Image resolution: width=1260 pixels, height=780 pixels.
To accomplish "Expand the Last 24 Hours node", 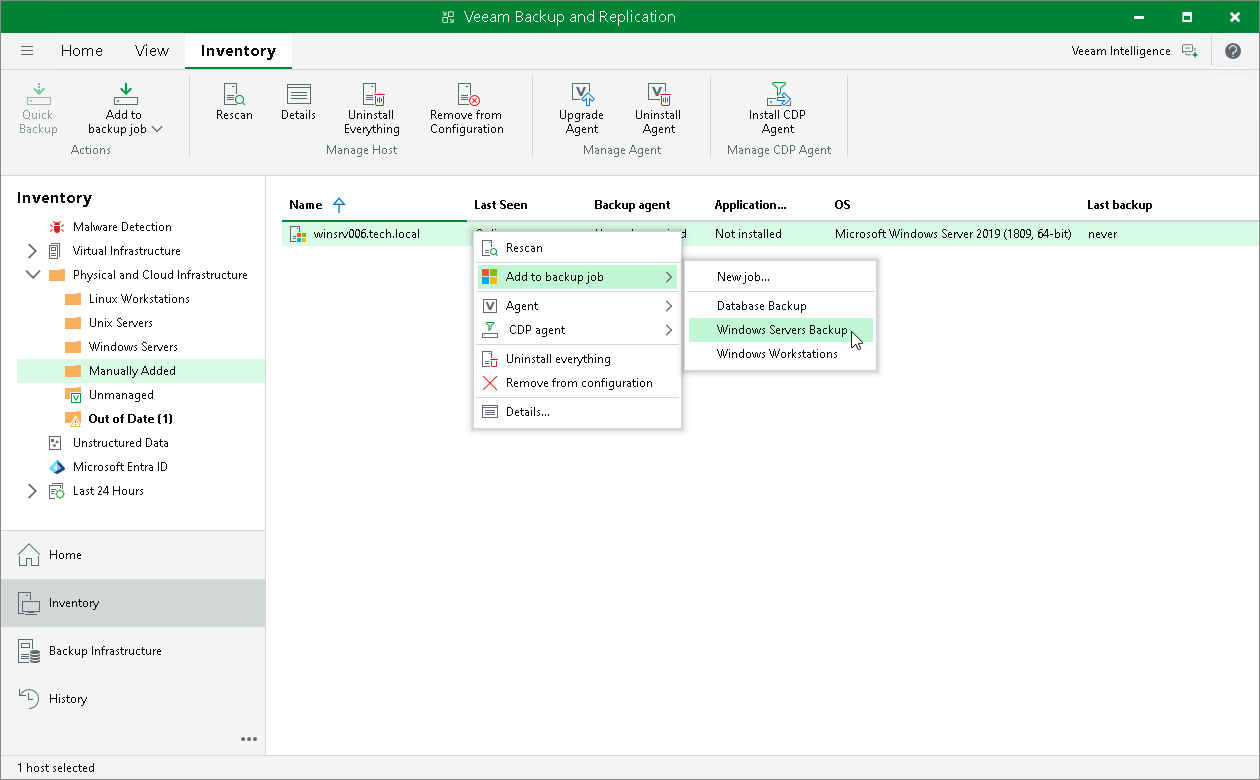I will pyautogui.click(x=32, y=491).
